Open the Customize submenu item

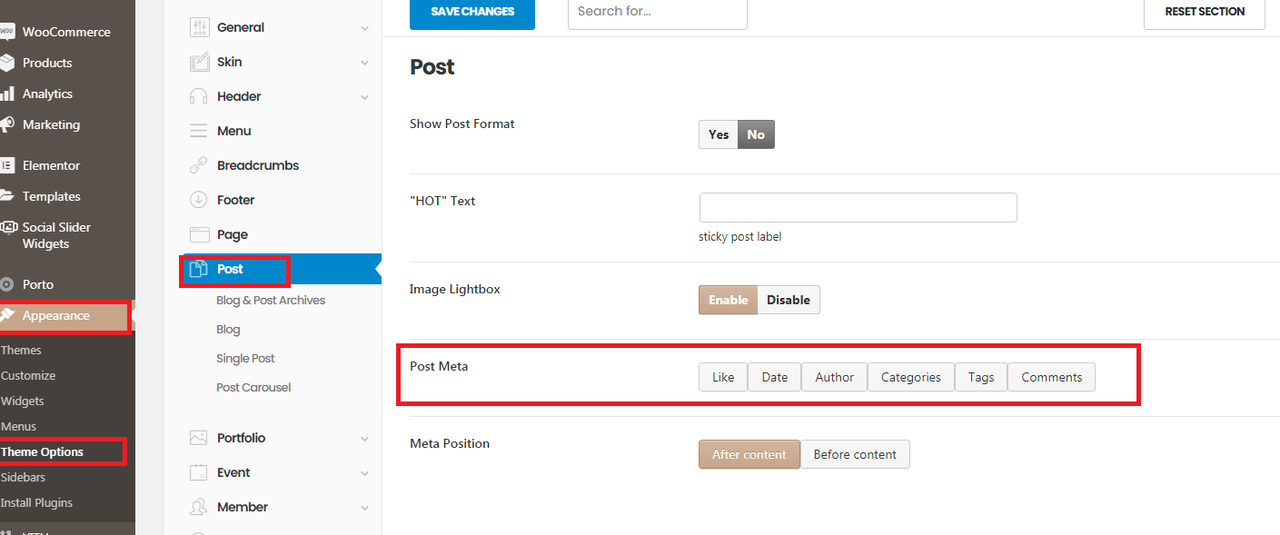pos(28,376)
